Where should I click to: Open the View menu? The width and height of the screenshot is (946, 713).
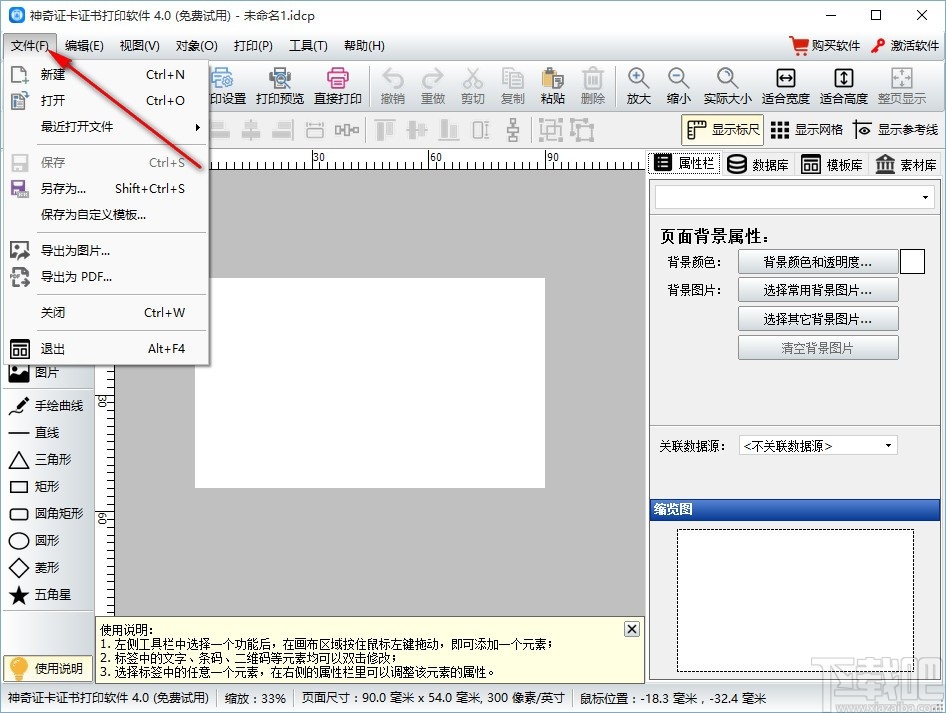tap(139, 46)
